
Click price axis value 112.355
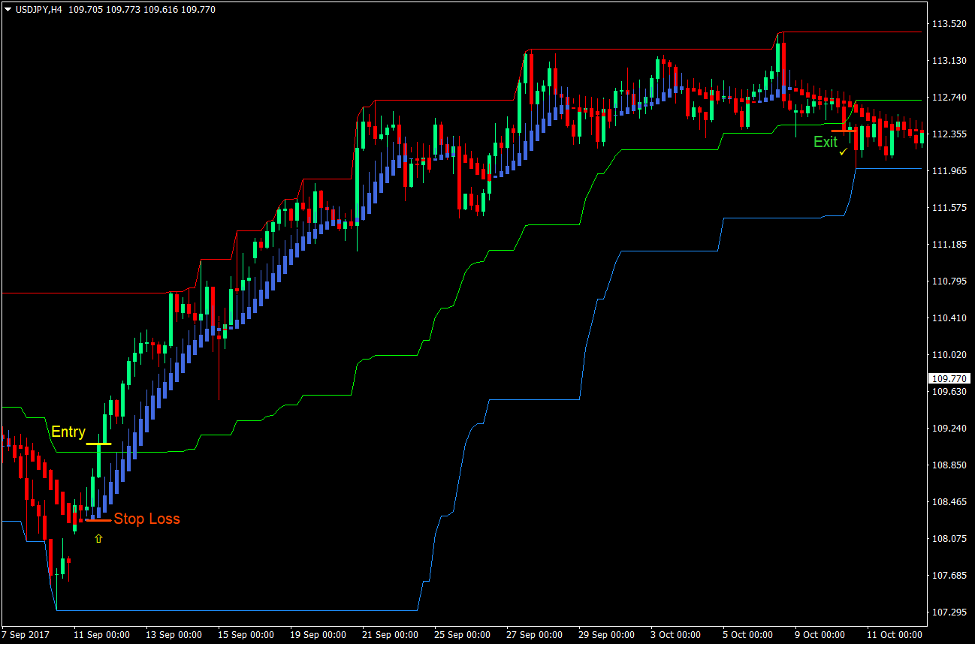(949, 134)
